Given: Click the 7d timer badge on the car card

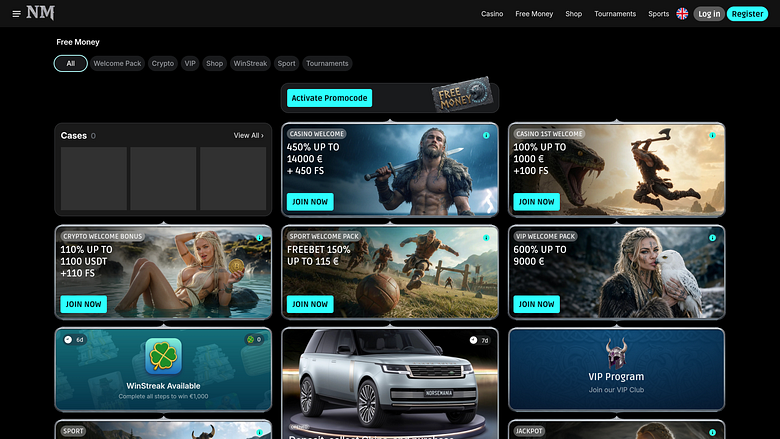Looking at the screenshot, I should coord(480,340).
